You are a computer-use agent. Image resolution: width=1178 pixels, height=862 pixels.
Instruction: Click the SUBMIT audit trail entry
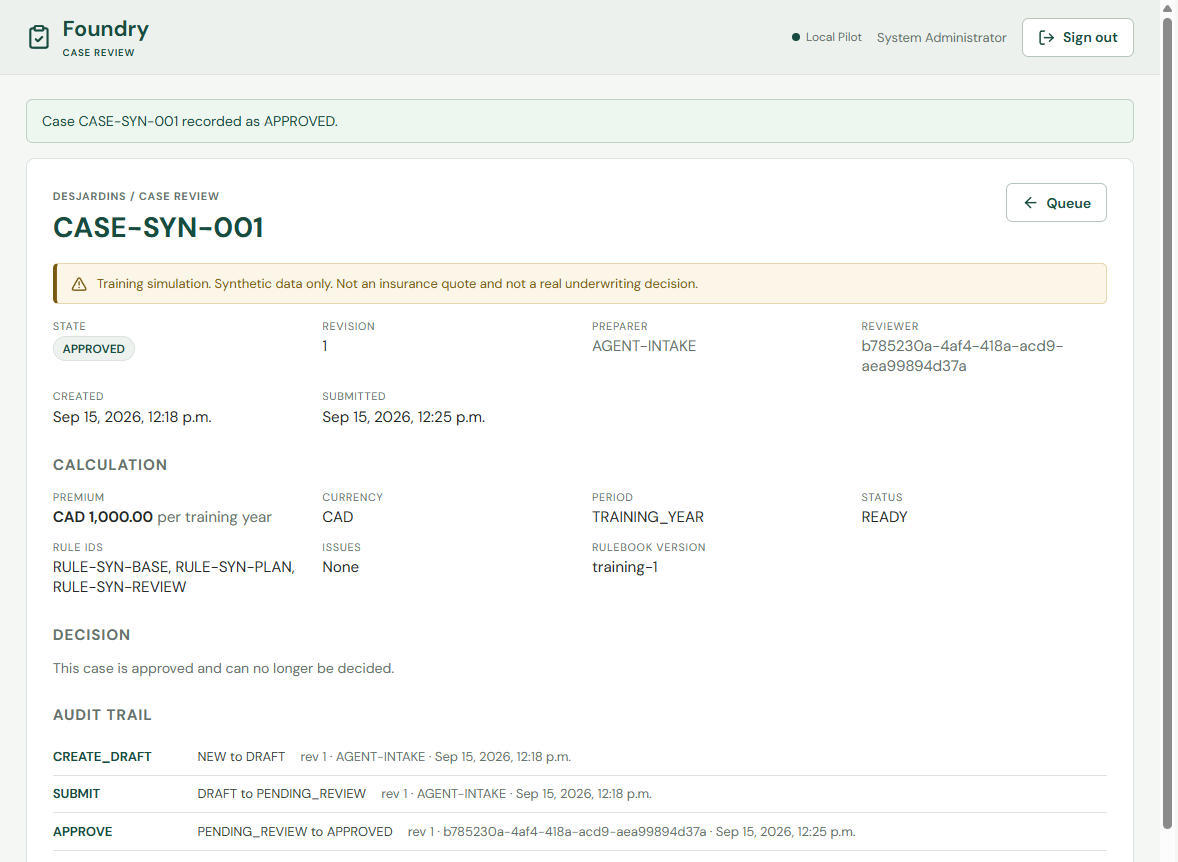[x=579, y=794]
